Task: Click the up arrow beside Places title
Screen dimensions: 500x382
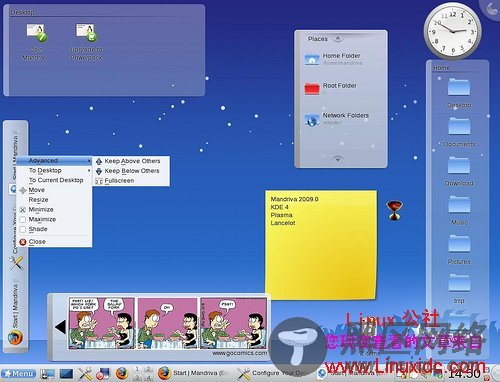Action: coord(338,39)
